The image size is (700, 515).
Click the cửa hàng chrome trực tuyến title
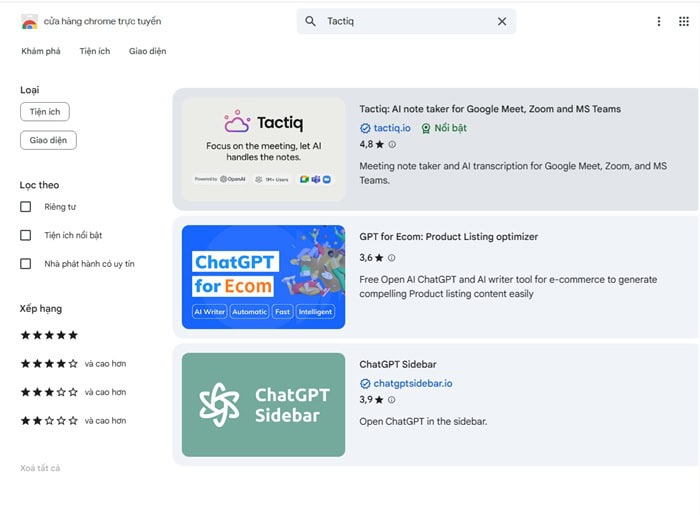(x=102, y=21)
